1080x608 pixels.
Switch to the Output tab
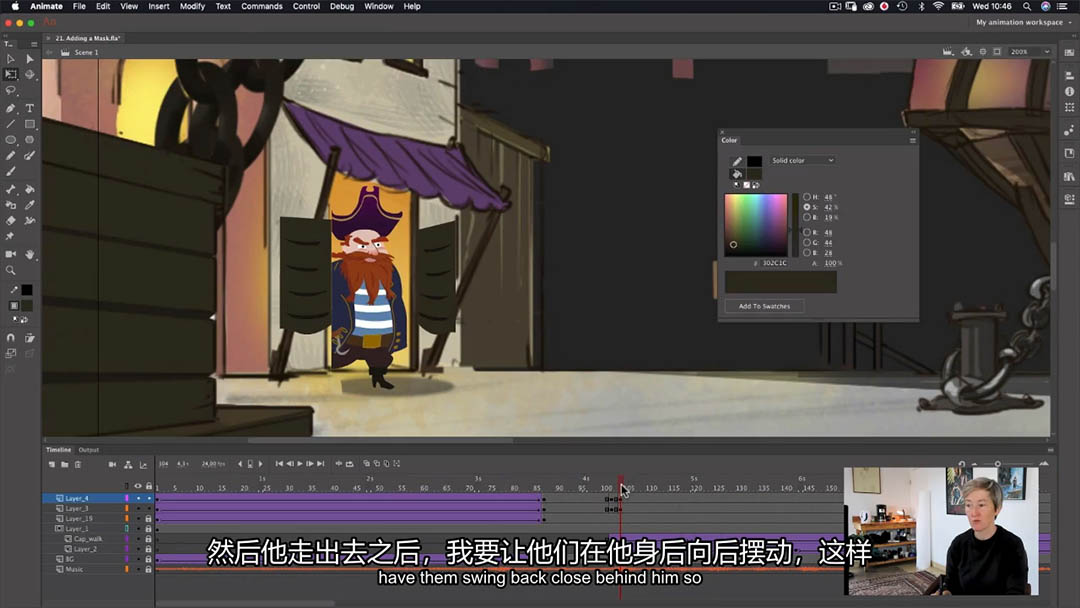pos(88,450)
